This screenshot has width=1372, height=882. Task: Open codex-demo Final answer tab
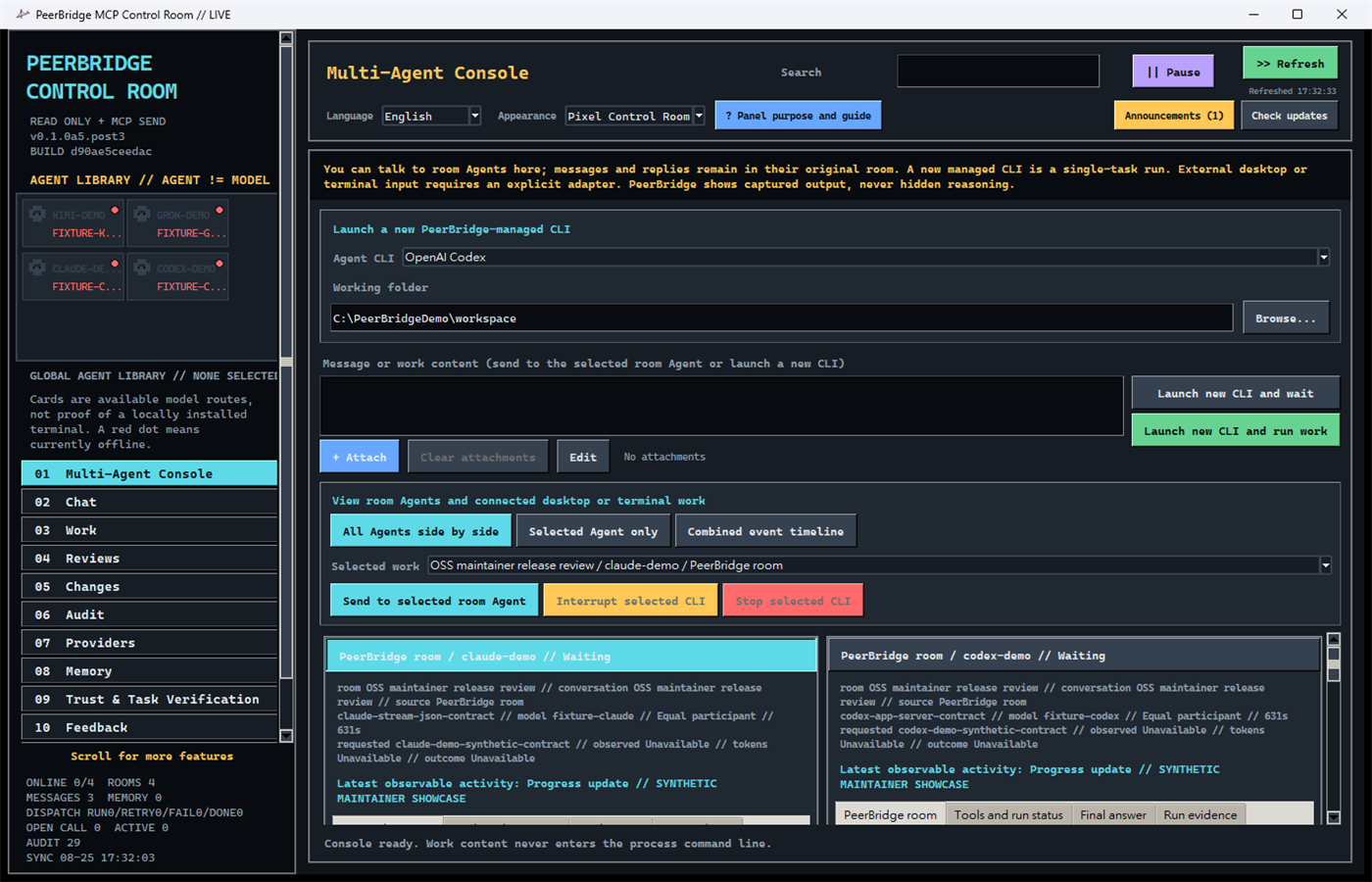click(x=1113, y=814)
